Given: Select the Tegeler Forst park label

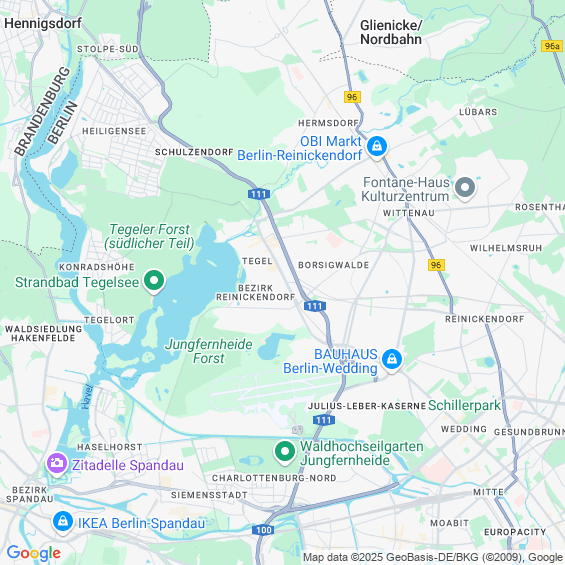Looking at the screenshot, I should (x=149, y=236).
